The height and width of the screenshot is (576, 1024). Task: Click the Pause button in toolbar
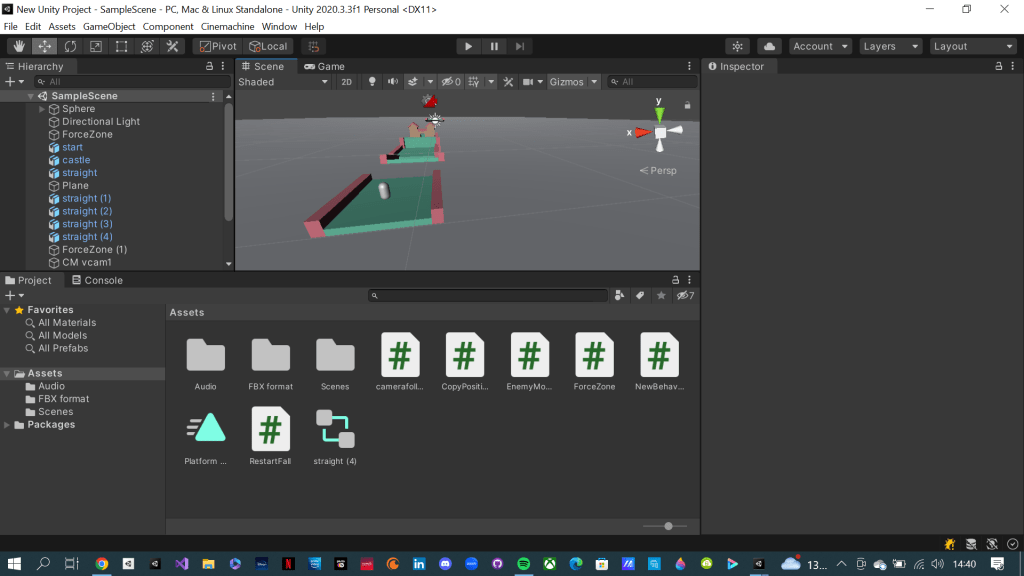click(494, 46)
